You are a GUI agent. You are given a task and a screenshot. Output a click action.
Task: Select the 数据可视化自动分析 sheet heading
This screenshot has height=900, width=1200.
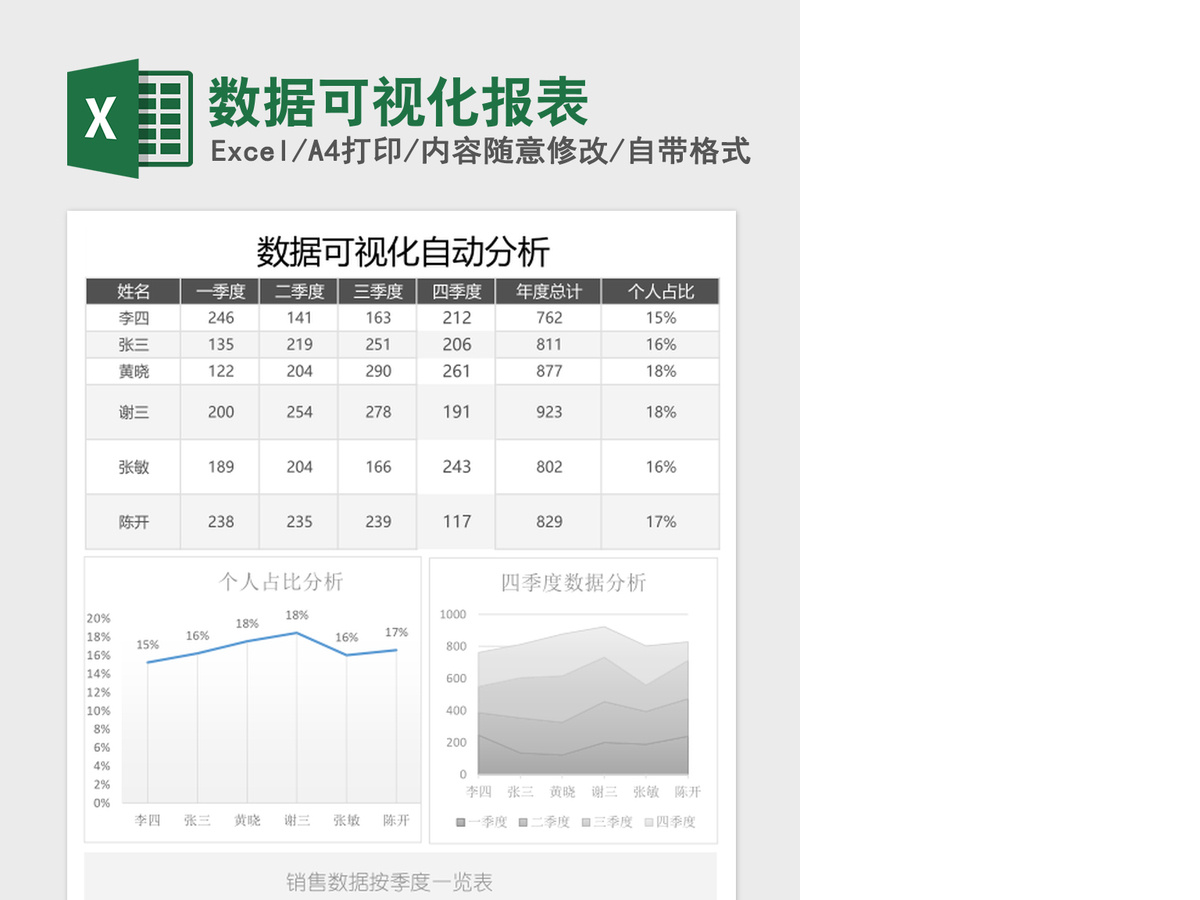click(403, 251)
